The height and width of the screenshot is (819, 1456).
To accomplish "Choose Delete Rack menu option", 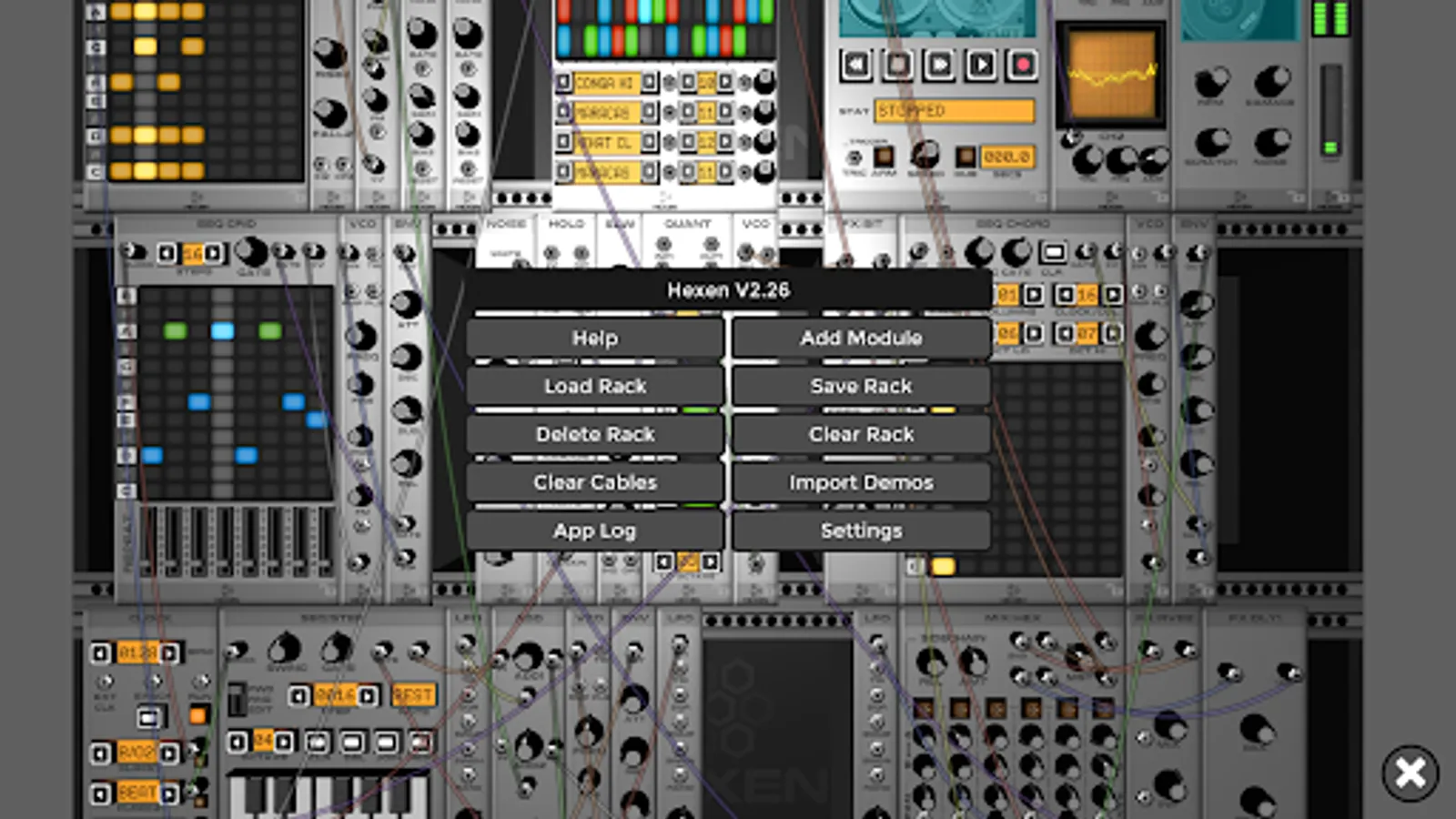I will [x=595, y=434].
